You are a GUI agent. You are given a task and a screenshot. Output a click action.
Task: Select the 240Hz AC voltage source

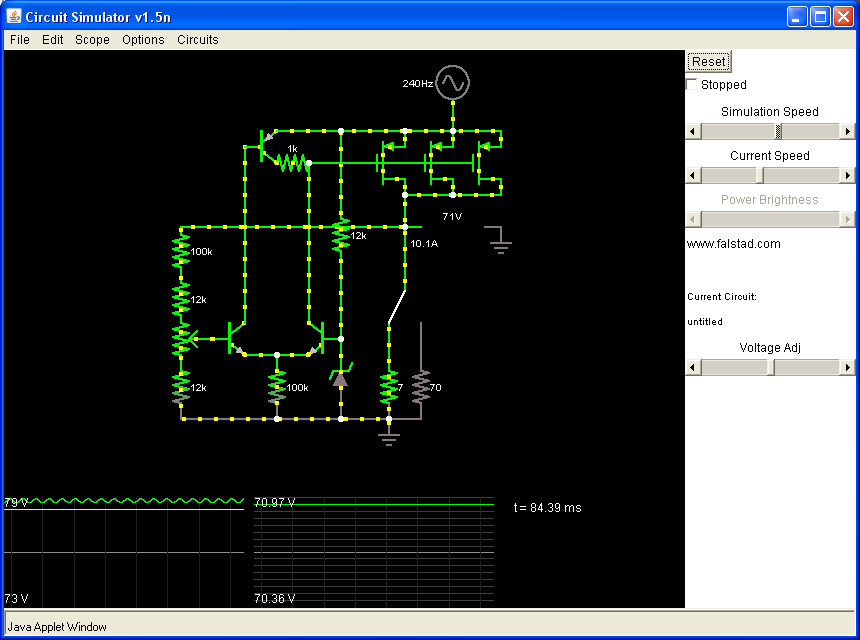tap(452, 83)
